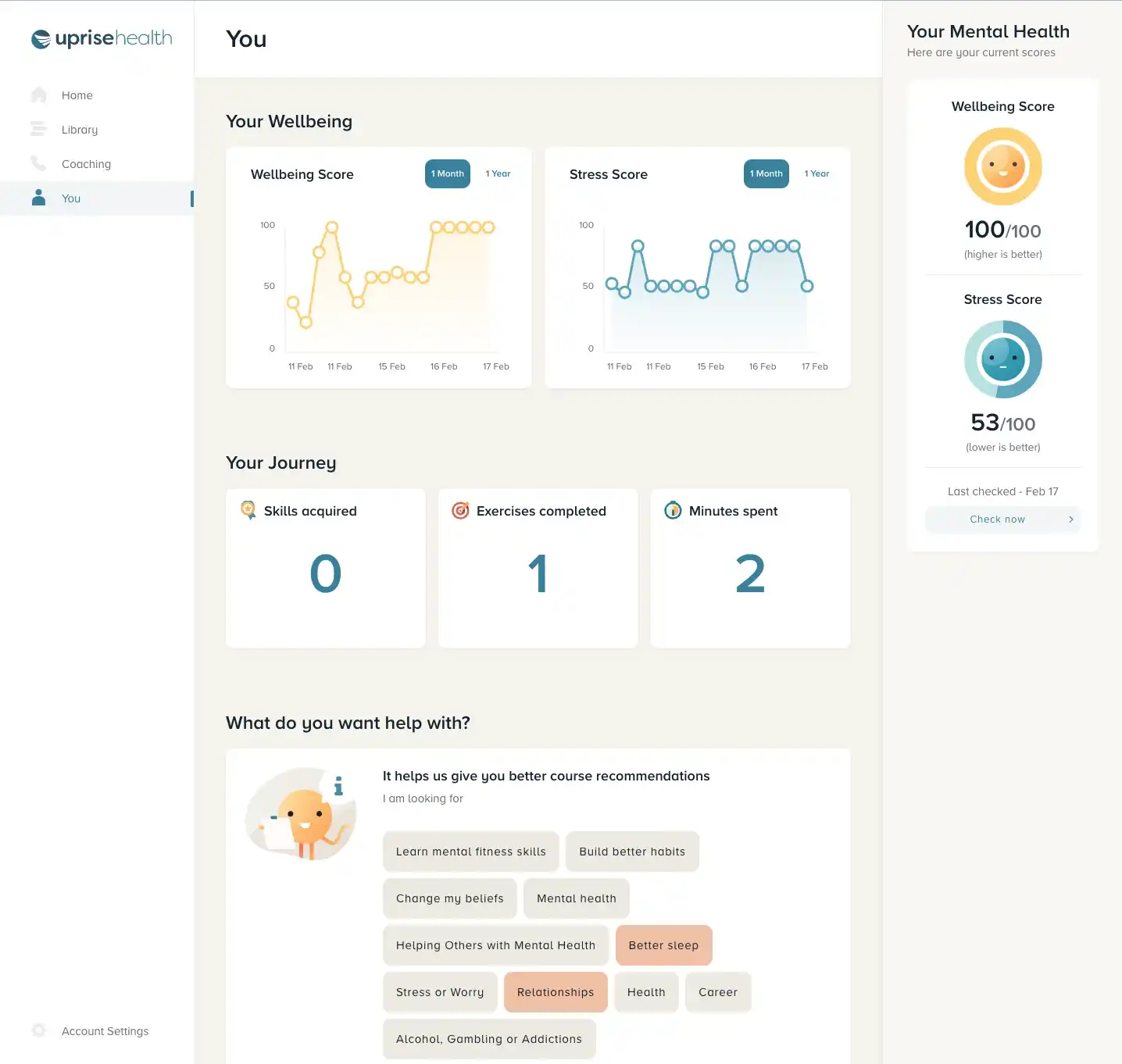
Task: Switch Wellbeing Score chart to 1 Year
Action: point(498,174)
